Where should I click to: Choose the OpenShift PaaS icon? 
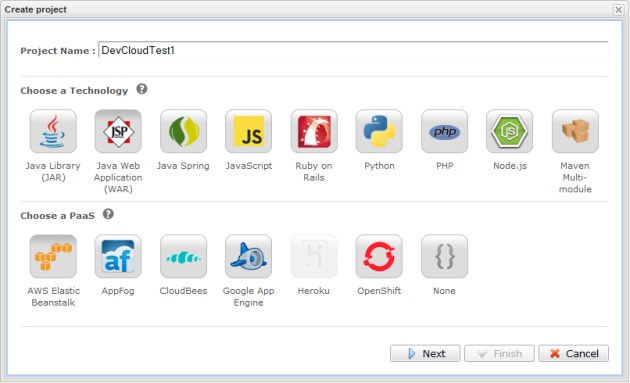click(x=379, y=256)
